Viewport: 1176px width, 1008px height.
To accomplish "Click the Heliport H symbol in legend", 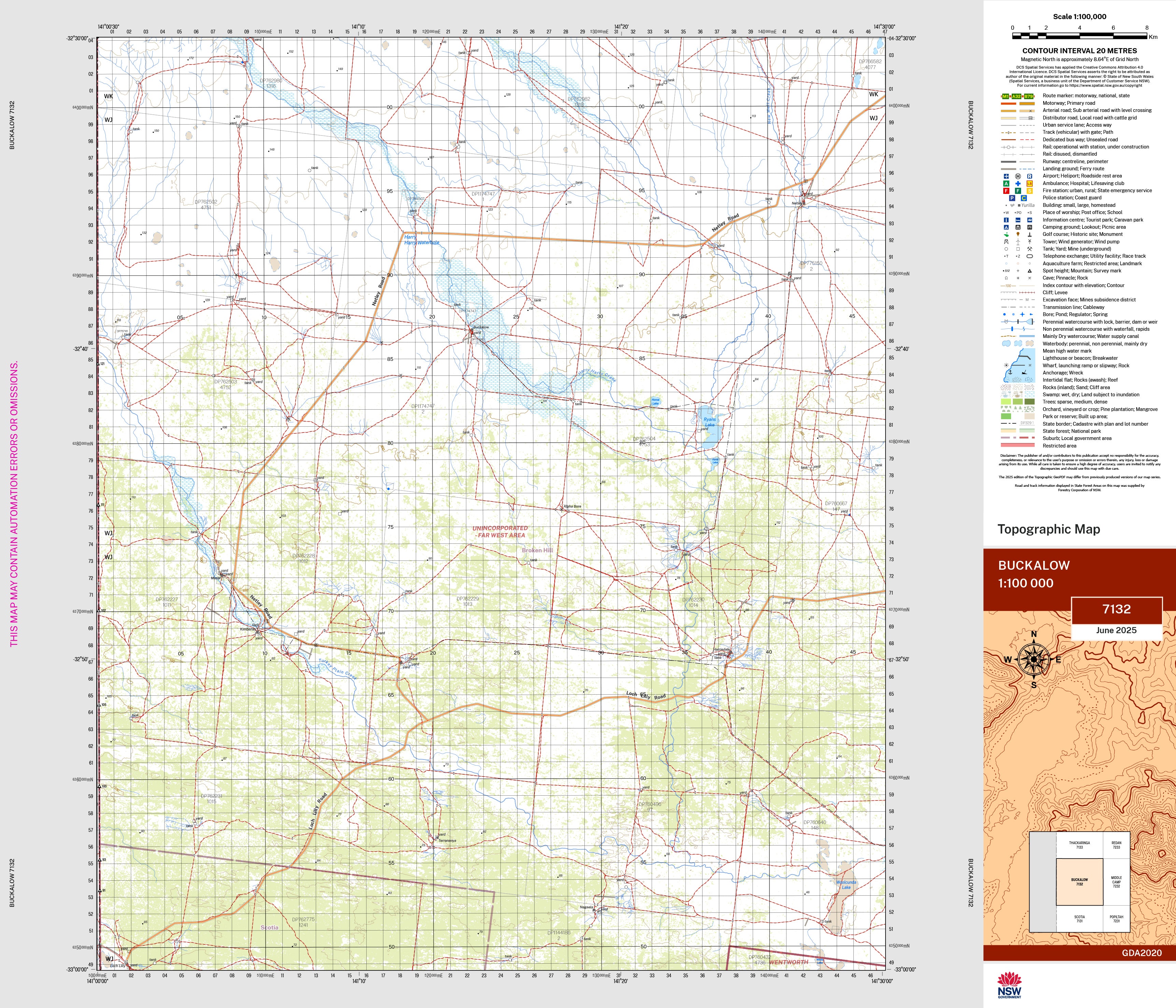I will point(1018,176).
